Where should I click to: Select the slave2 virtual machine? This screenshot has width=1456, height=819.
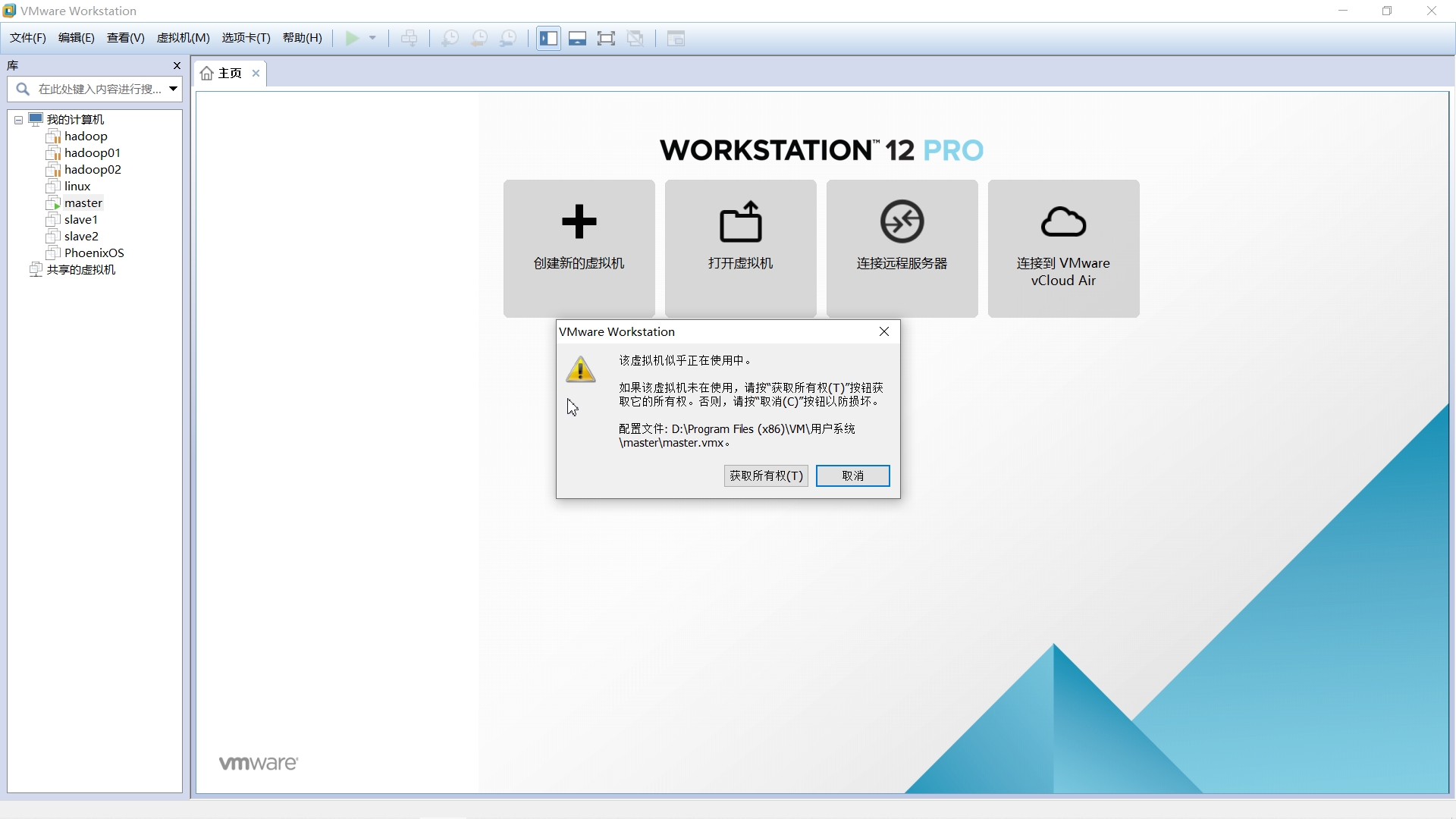point(81,237)
